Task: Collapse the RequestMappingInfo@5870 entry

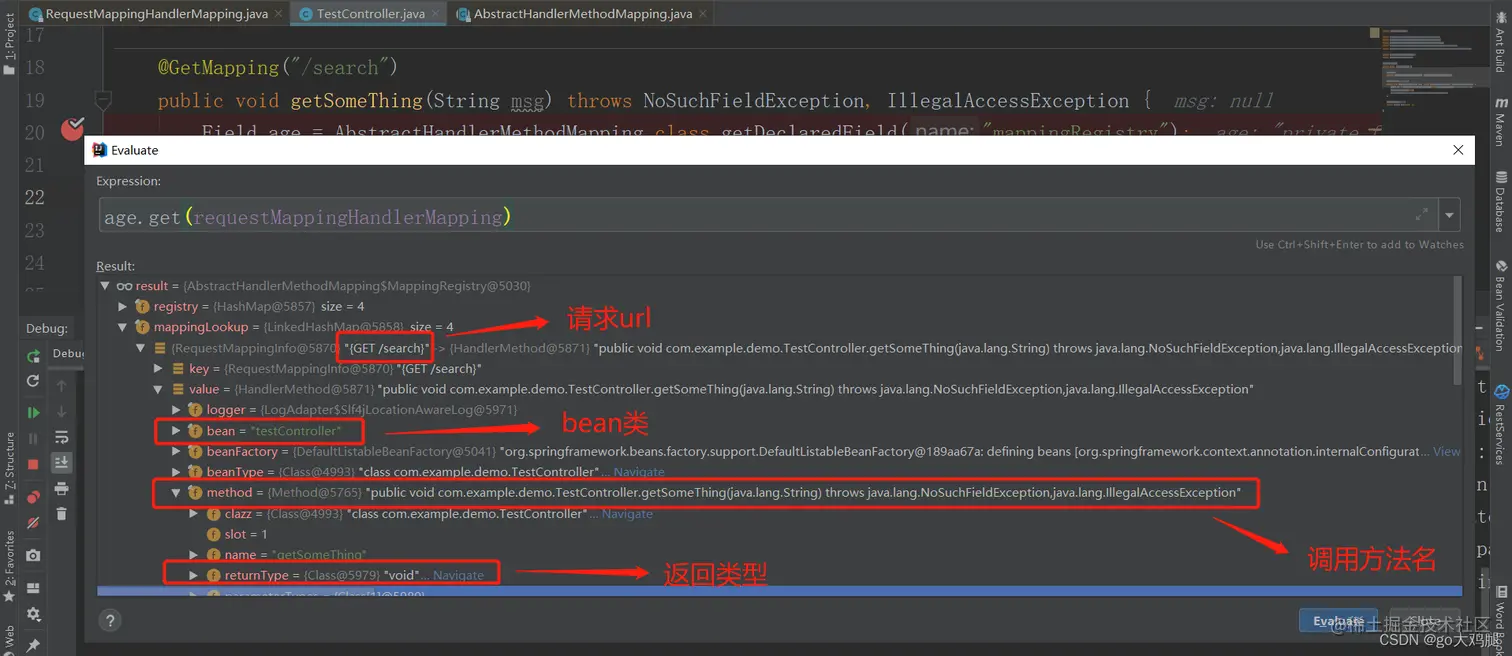Action: tap(140, 348)
